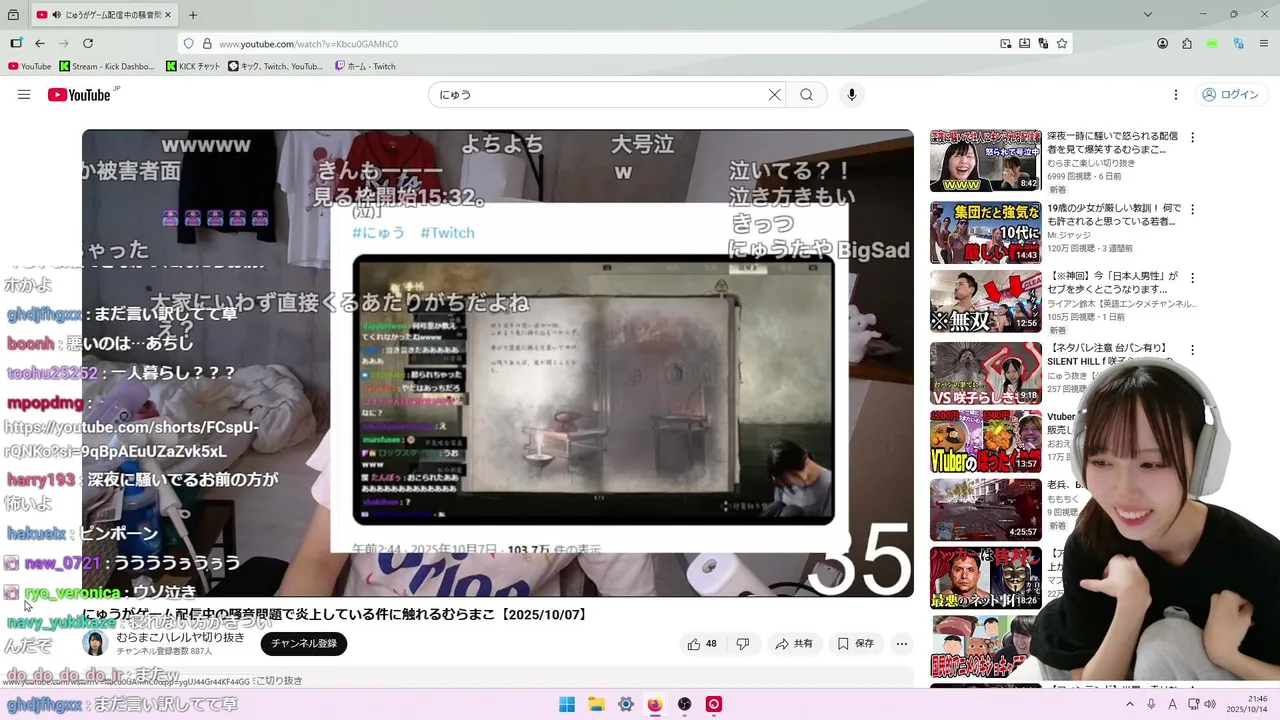The image size is (1280, 720).
Task: Open the red app icon in taskbar
Action: point(714,704)
